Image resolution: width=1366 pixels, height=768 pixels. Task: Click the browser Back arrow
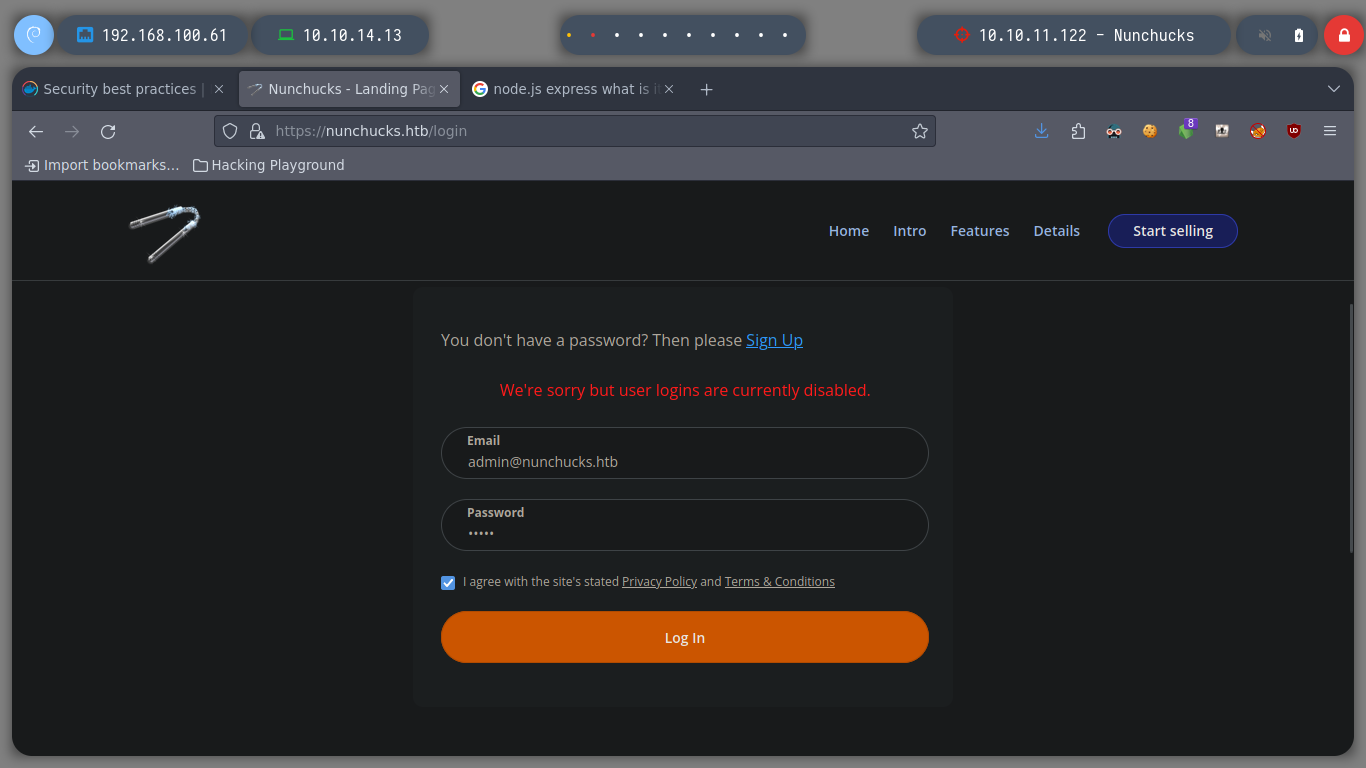click(x=36, y=131)
